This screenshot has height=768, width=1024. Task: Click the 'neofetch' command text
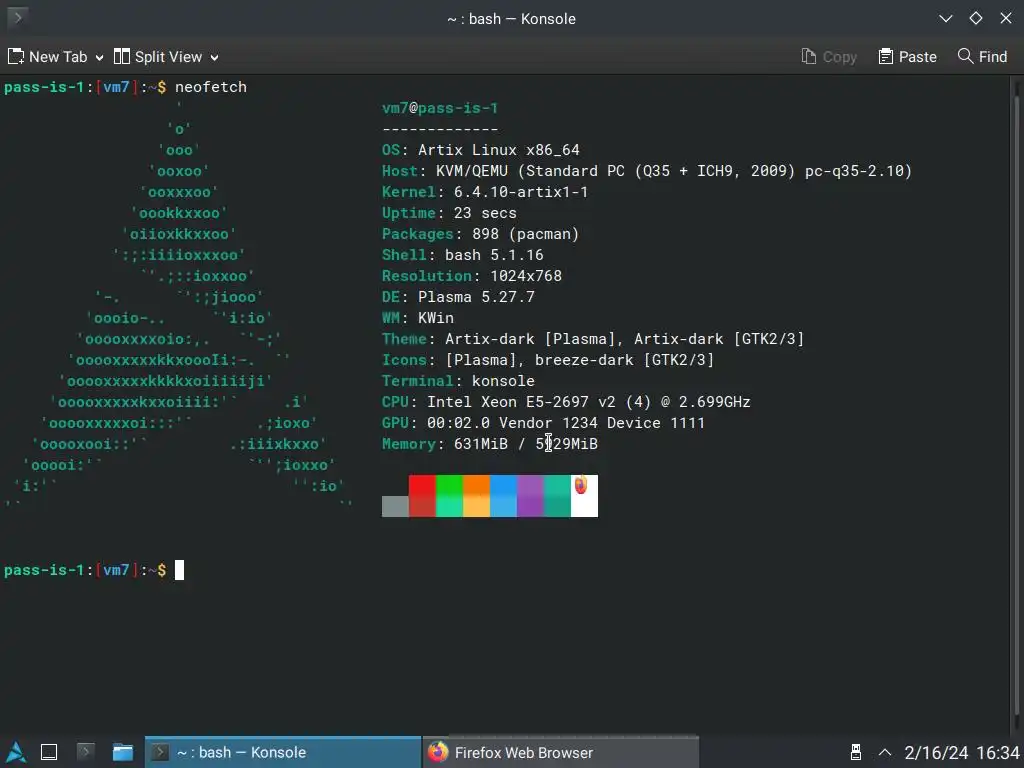pyautogui.click(x=211, y=87)
